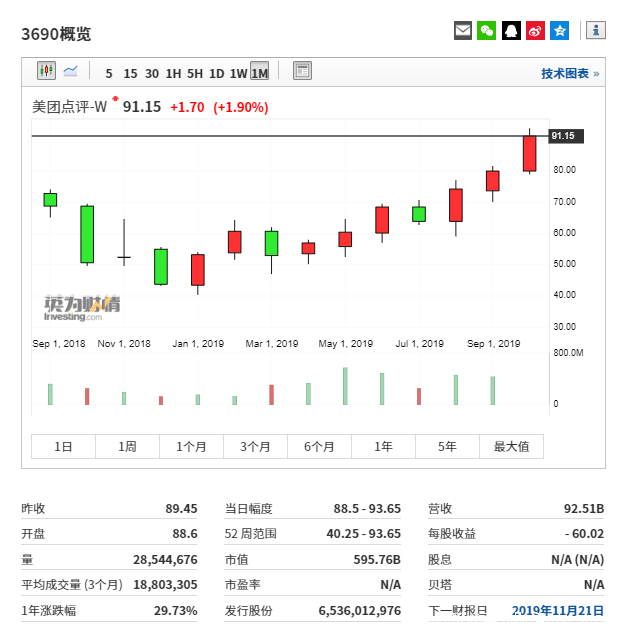Choose the 1周 time range tab
624x642 pixels.
click(x=127, y=446)
